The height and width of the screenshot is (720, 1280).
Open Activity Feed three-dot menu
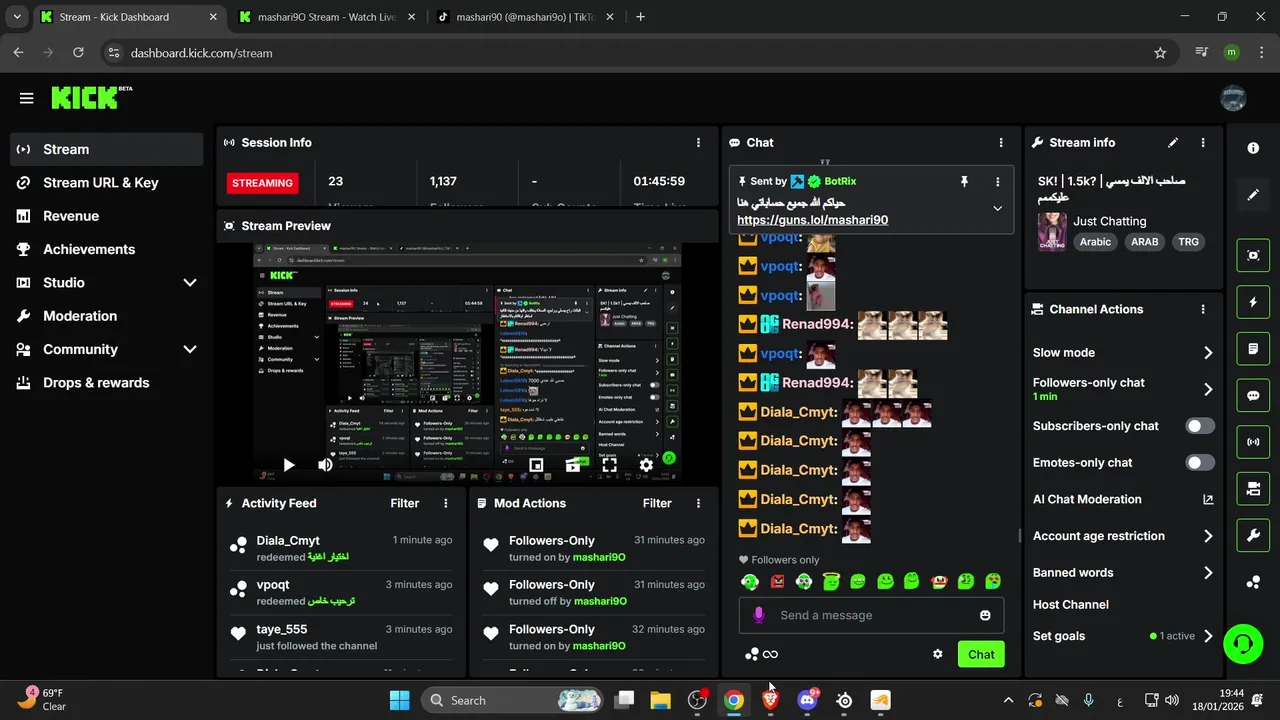click(x=446, y=503)
